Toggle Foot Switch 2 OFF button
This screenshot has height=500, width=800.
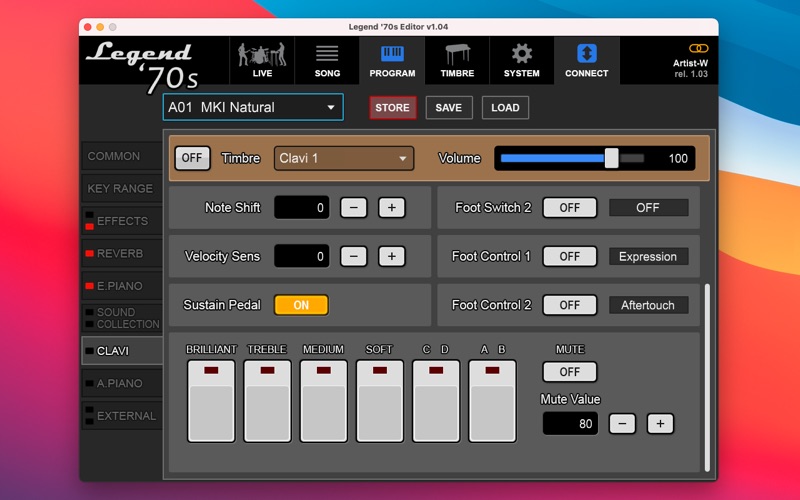coord(569,208)
